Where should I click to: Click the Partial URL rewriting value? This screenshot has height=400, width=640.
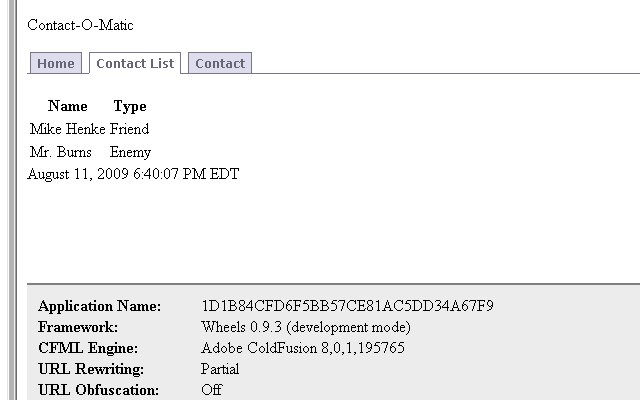coord(220,369)
